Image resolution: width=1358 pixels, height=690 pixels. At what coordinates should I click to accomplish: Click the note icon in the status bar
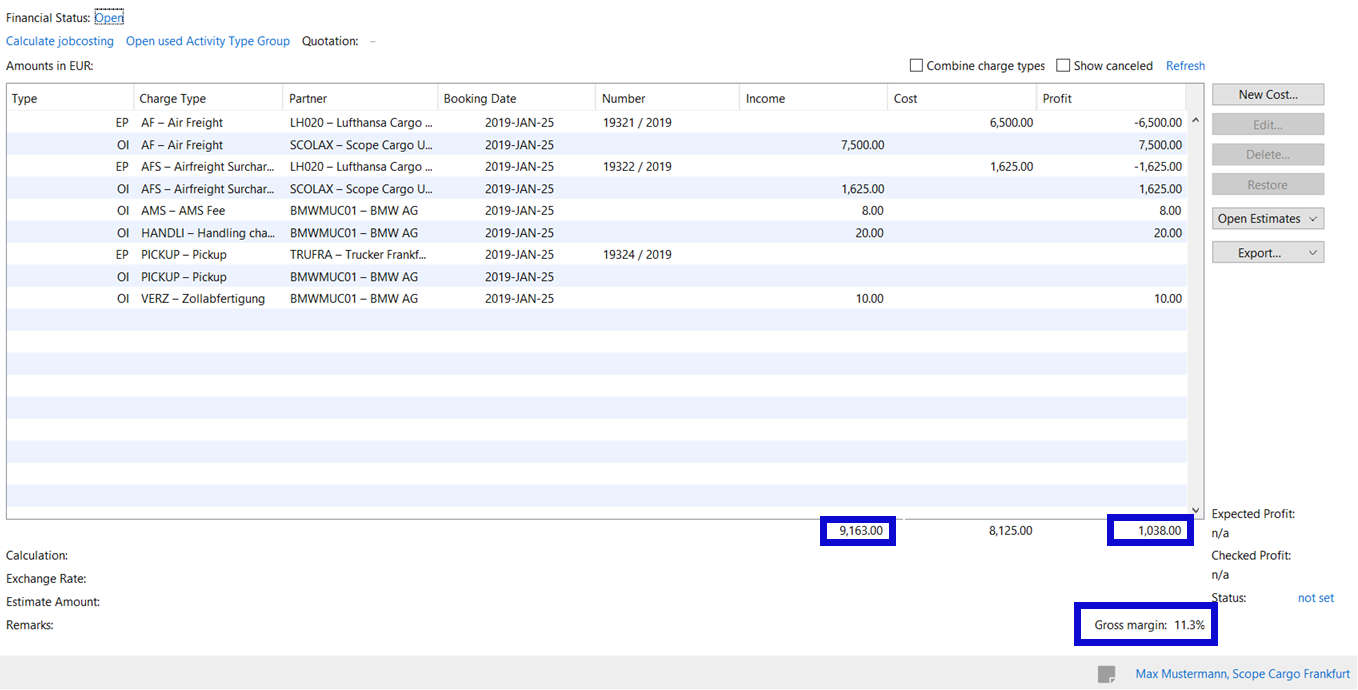[x=1106, y=675]
